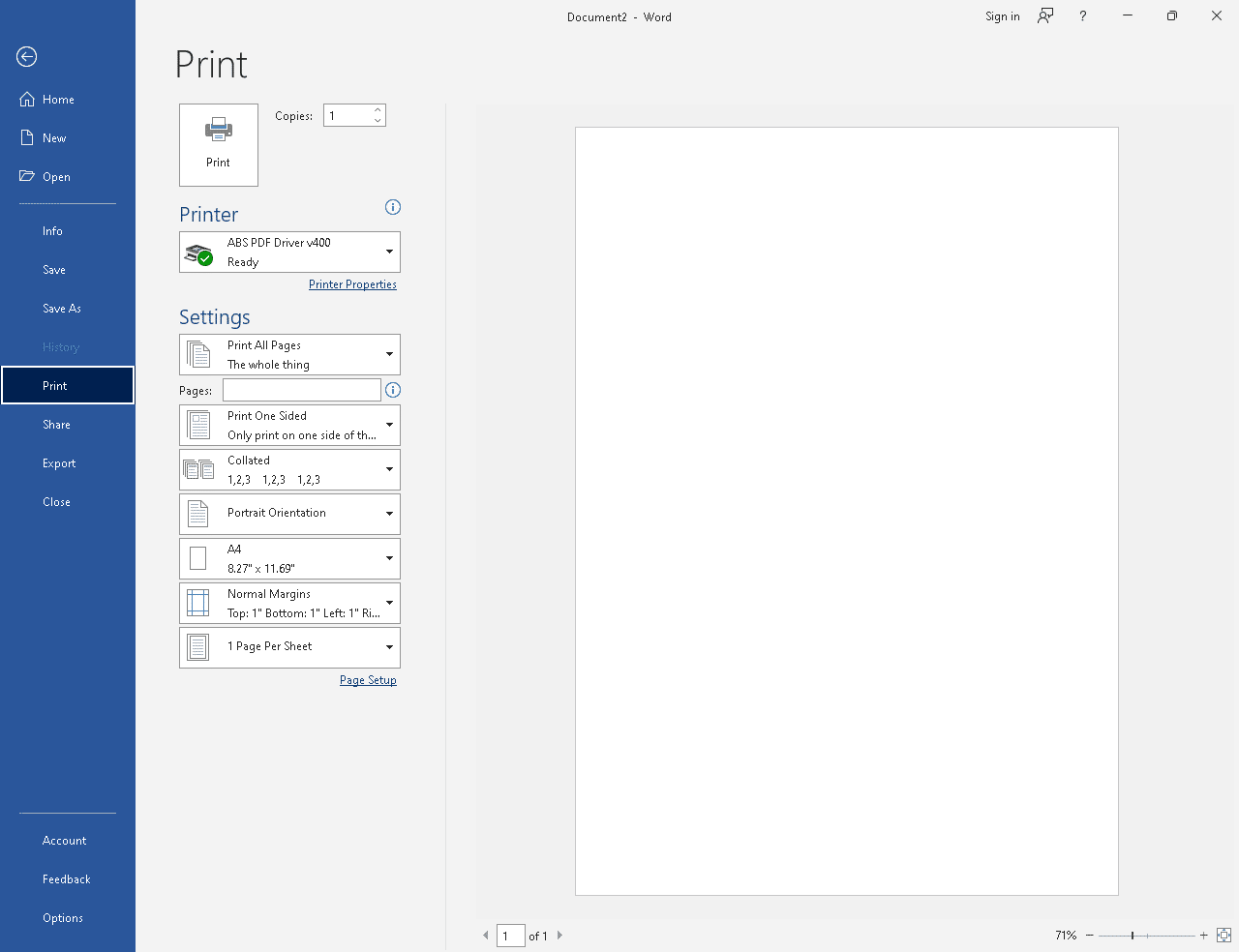Open the Export section
Screen dimensions: 1239x952
68,463
